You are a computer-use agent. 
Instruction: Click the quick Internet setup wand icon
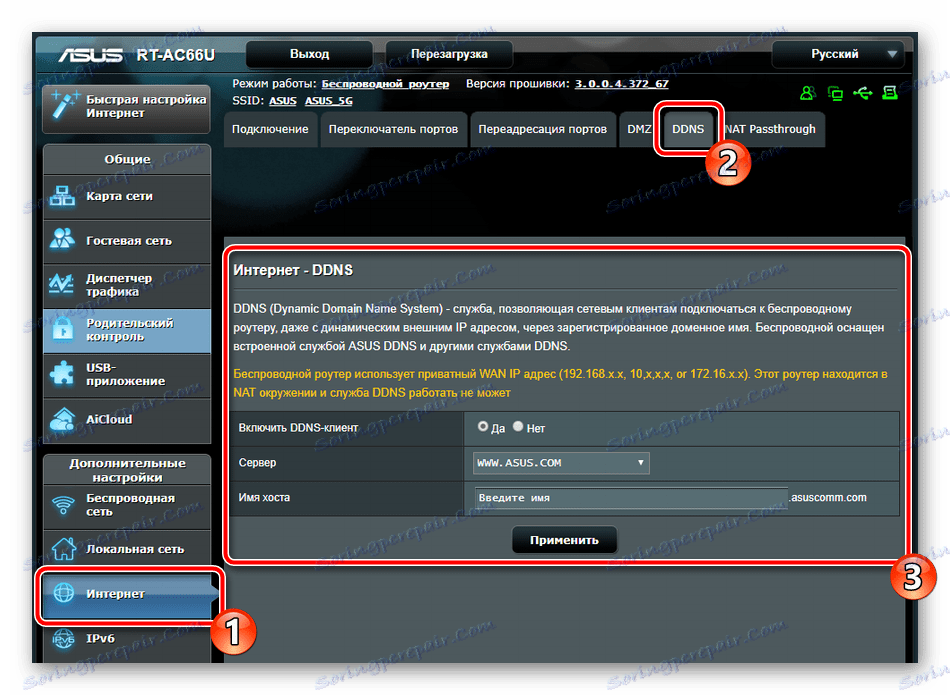click(x=65, y=105)
